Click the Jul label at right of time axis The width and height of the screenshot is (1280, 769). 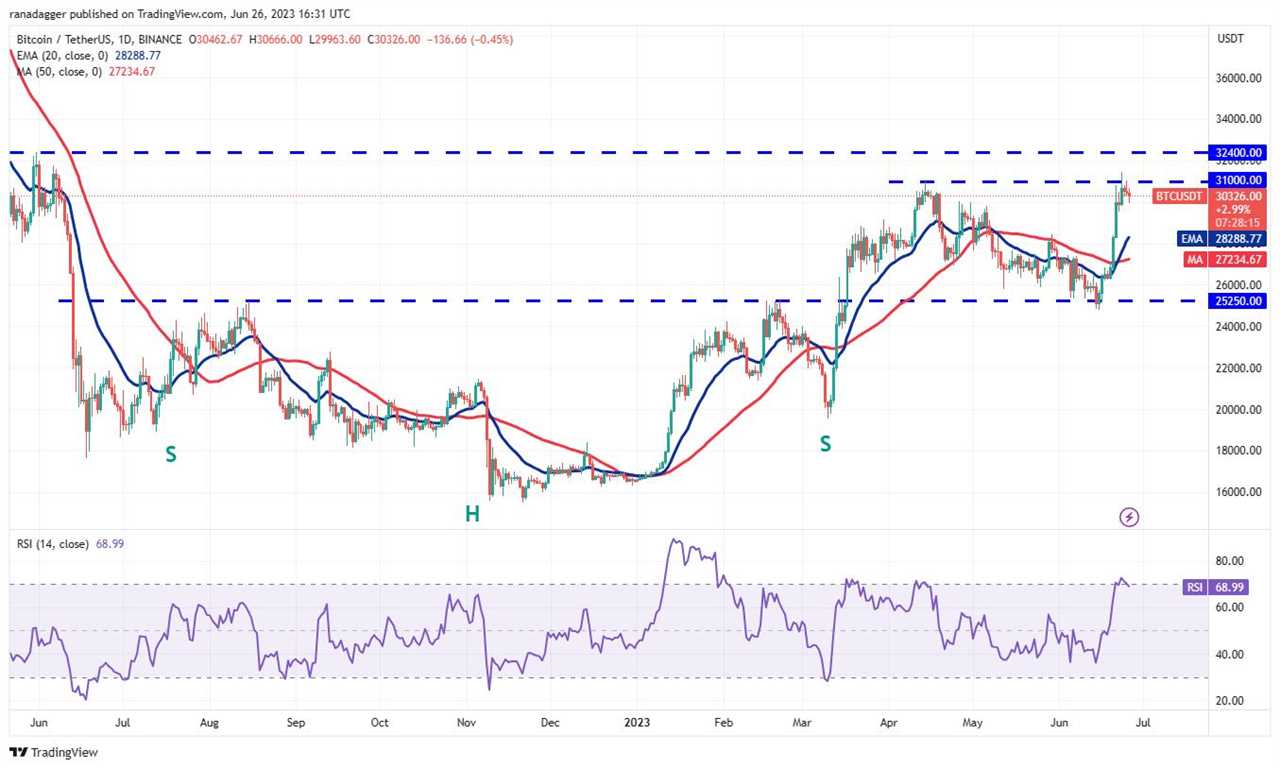(1141, 720)
